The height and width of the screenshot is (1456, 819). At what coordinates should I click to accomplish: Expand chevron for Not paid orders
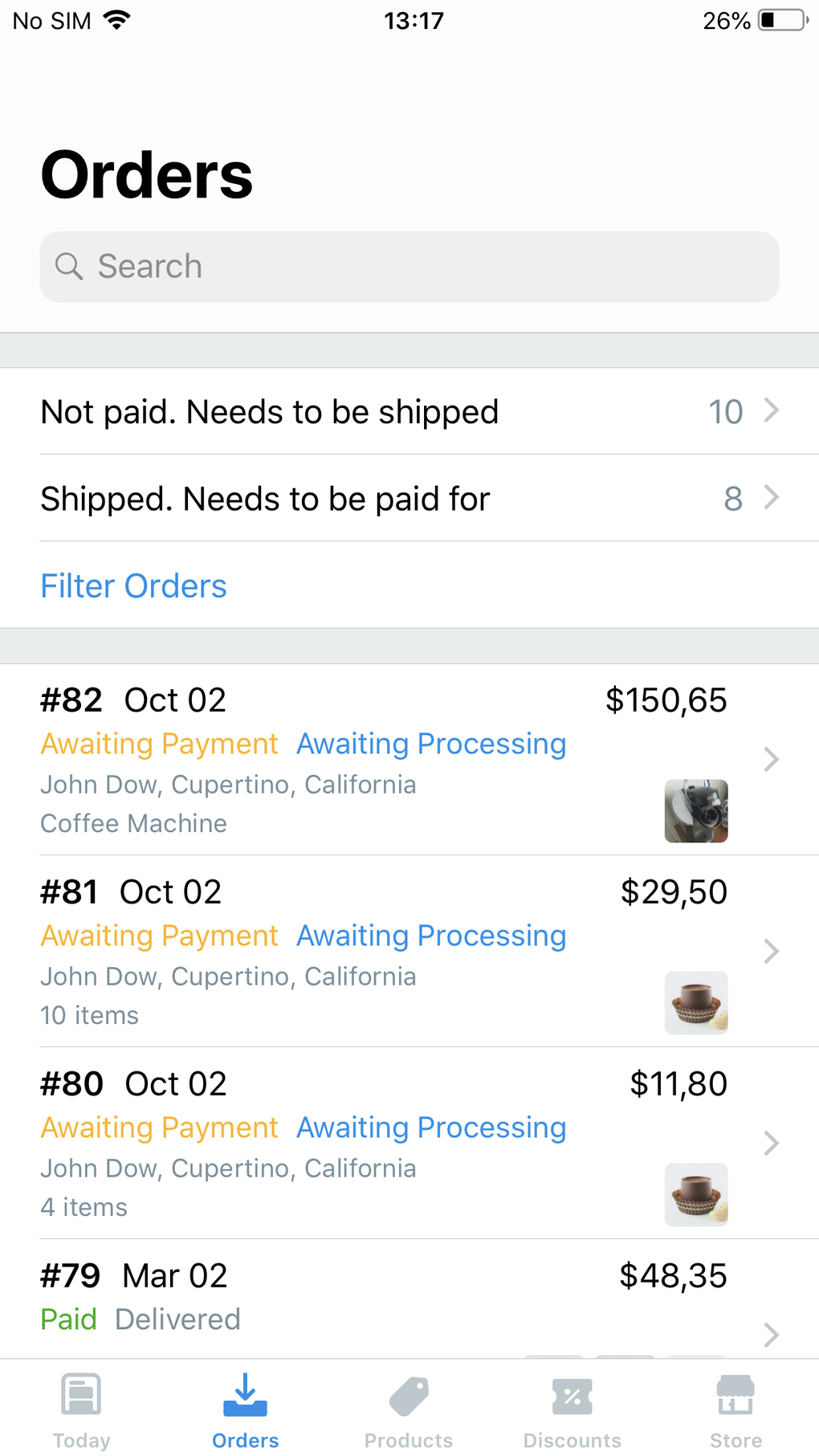click(772, 410)
